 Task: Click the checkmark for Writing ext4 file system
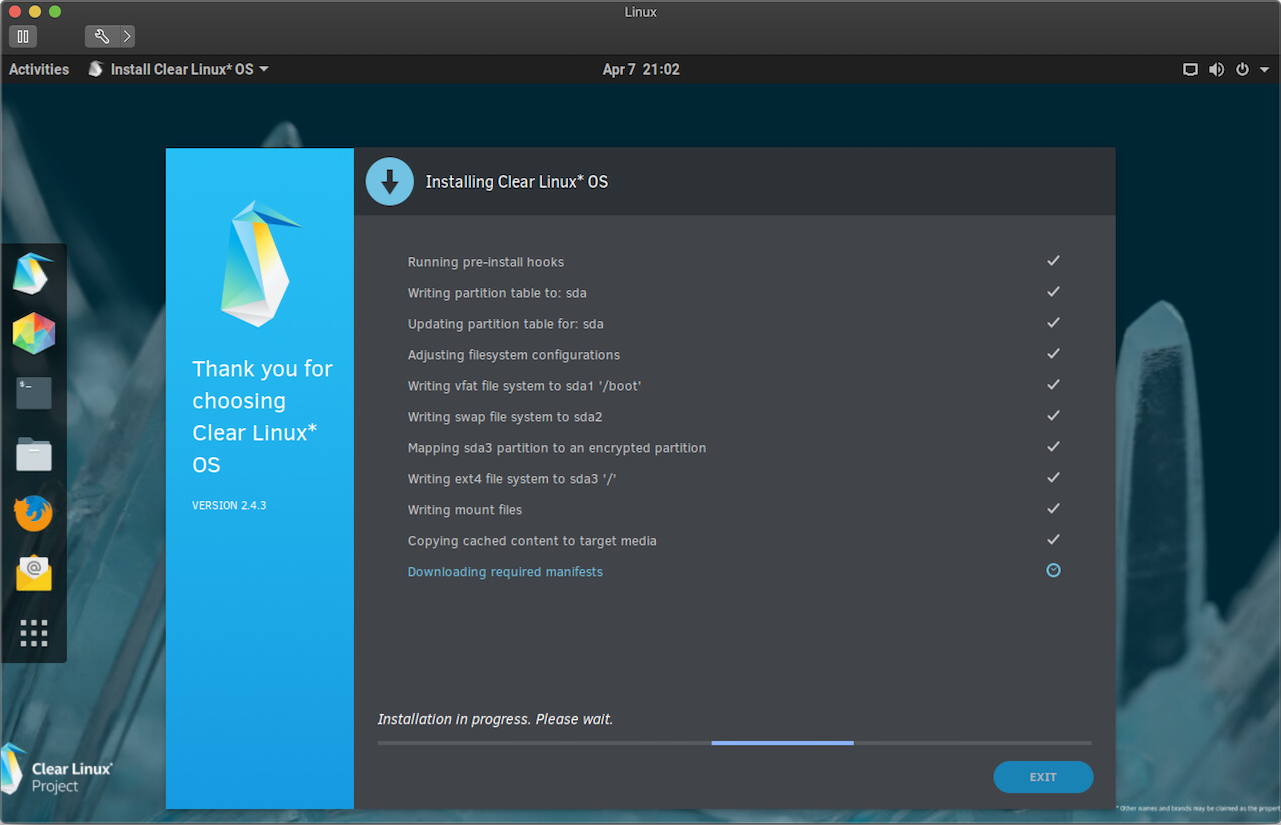(1053, 478)
